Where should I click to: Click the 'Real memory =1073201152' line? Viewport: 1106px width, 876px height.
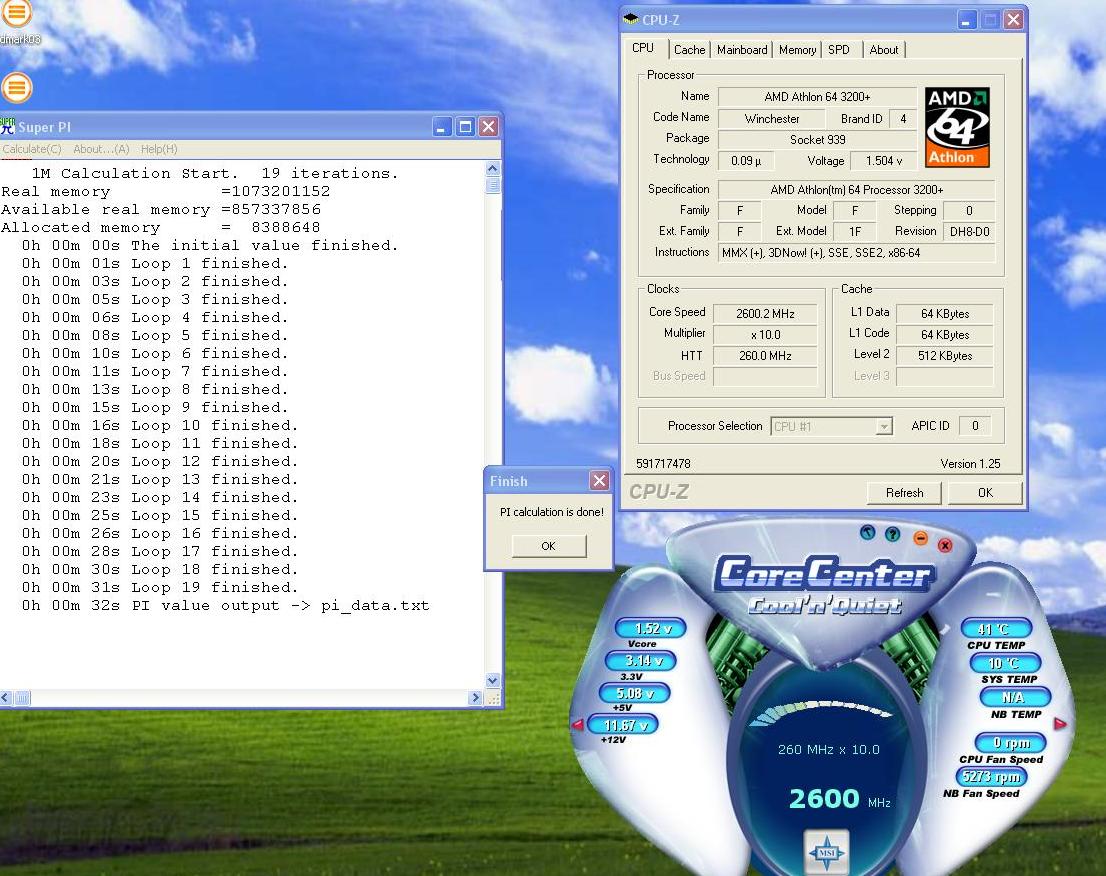point(166,191)
